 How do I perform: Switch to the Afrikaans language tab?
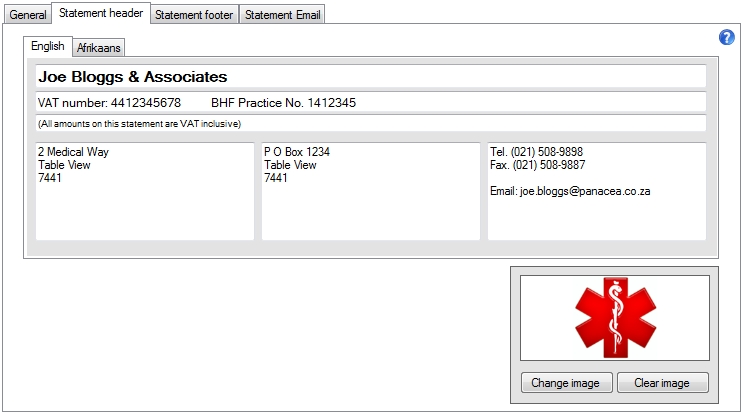99,48
